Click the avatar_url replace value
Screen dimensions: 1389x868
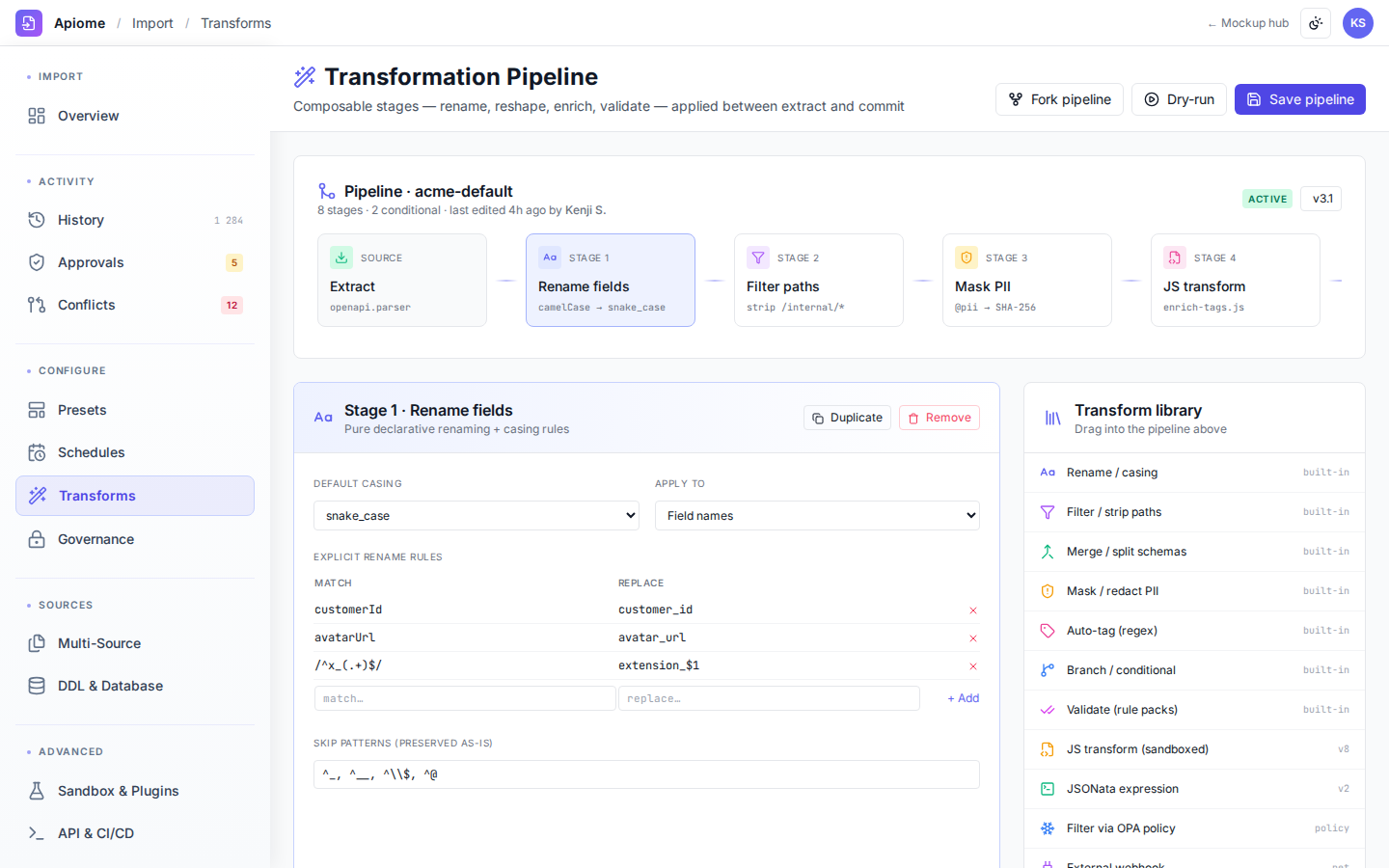[x=653, y=637]
